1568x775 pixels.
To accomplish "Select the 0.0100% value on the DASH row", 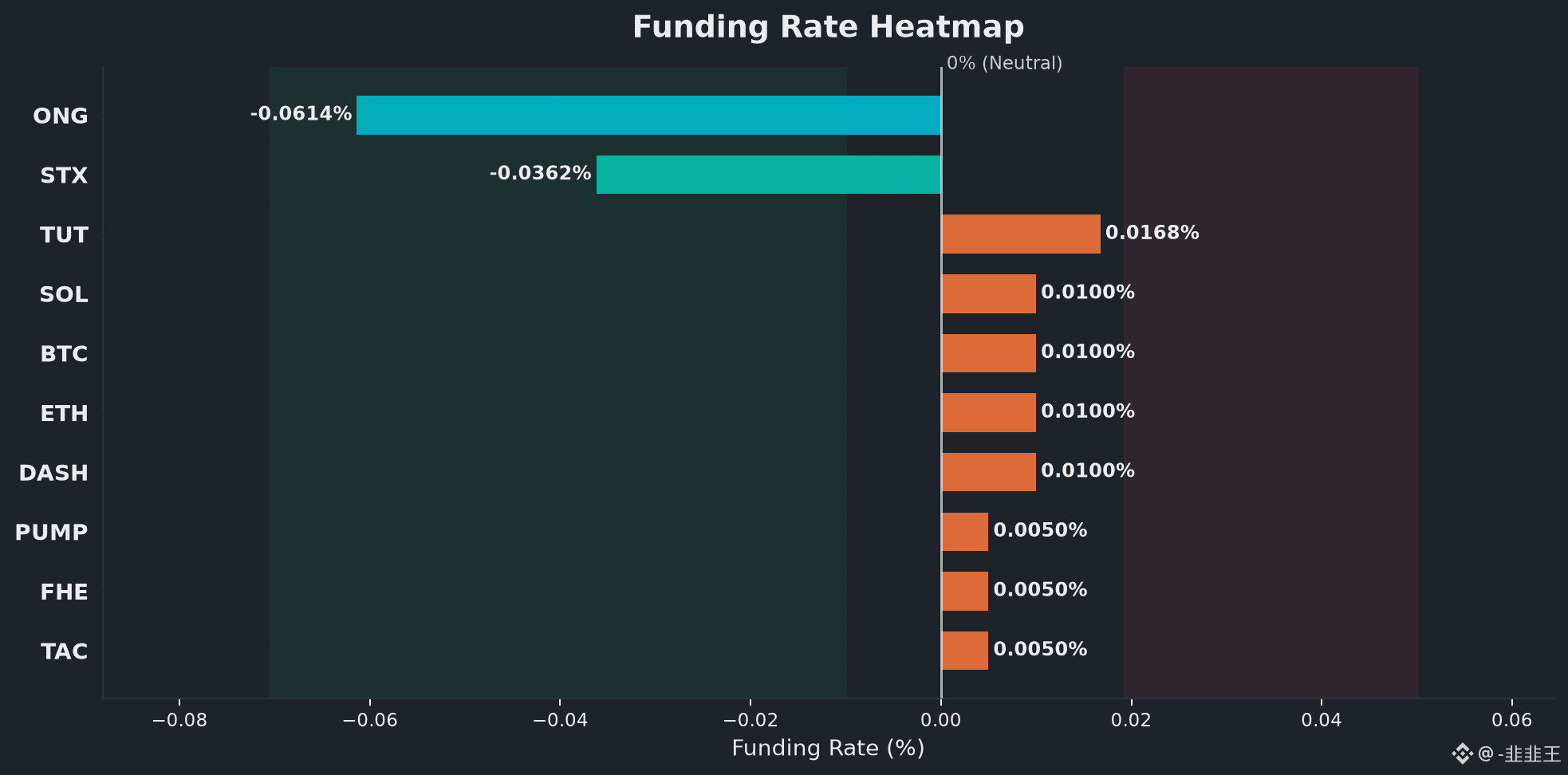I will [1088, 471].
